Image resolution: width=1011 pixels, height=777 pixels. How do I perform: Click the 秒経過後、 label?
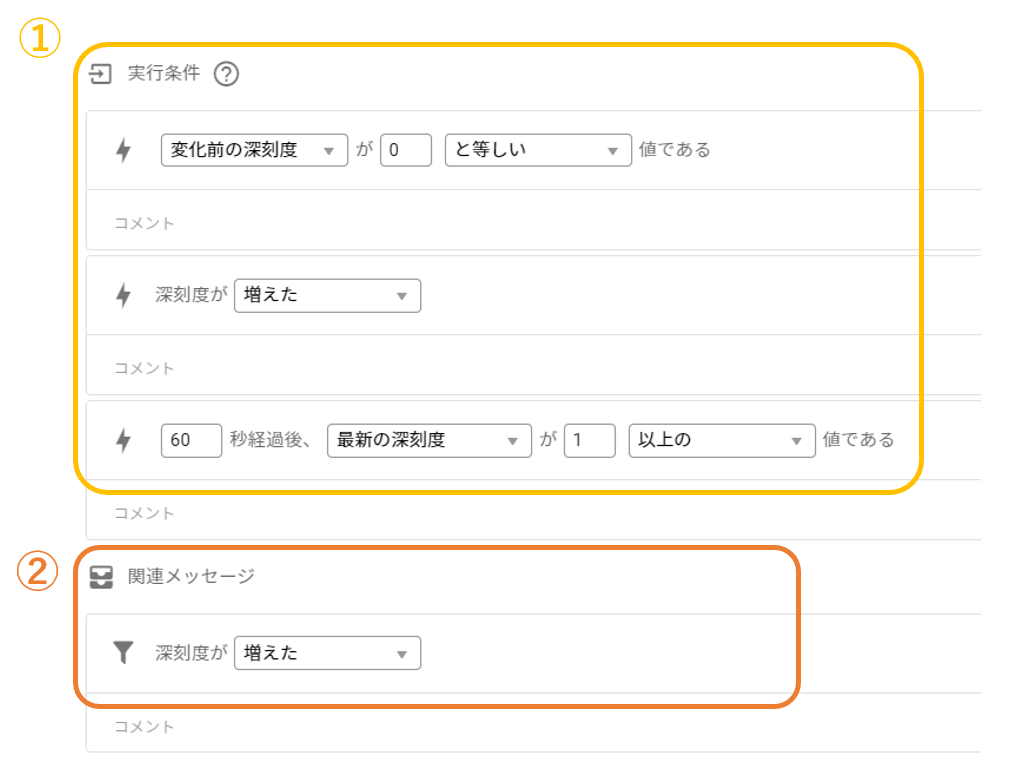[271, 440]
